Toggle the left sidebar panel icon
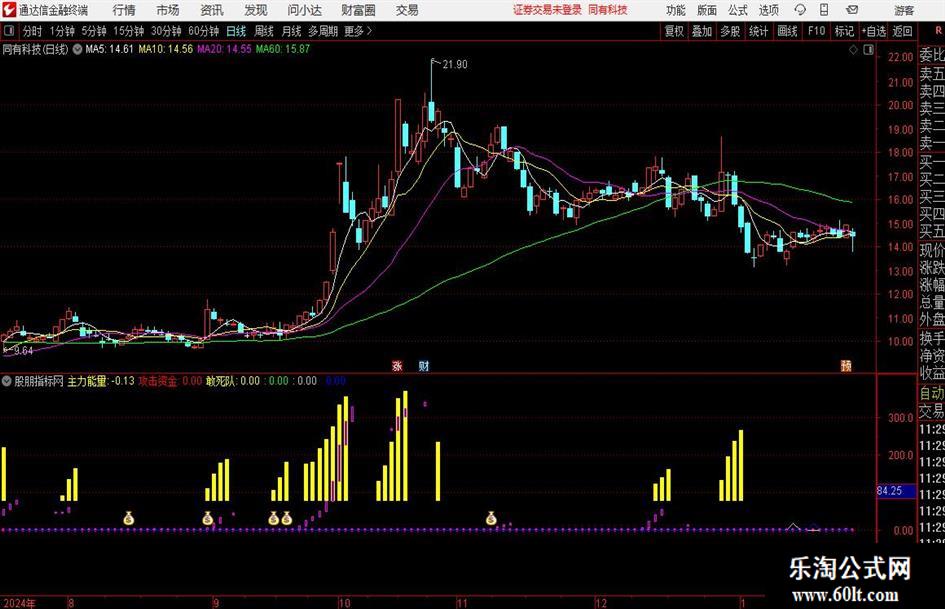This screenshot has height=609, width=945. click(9, 31)
